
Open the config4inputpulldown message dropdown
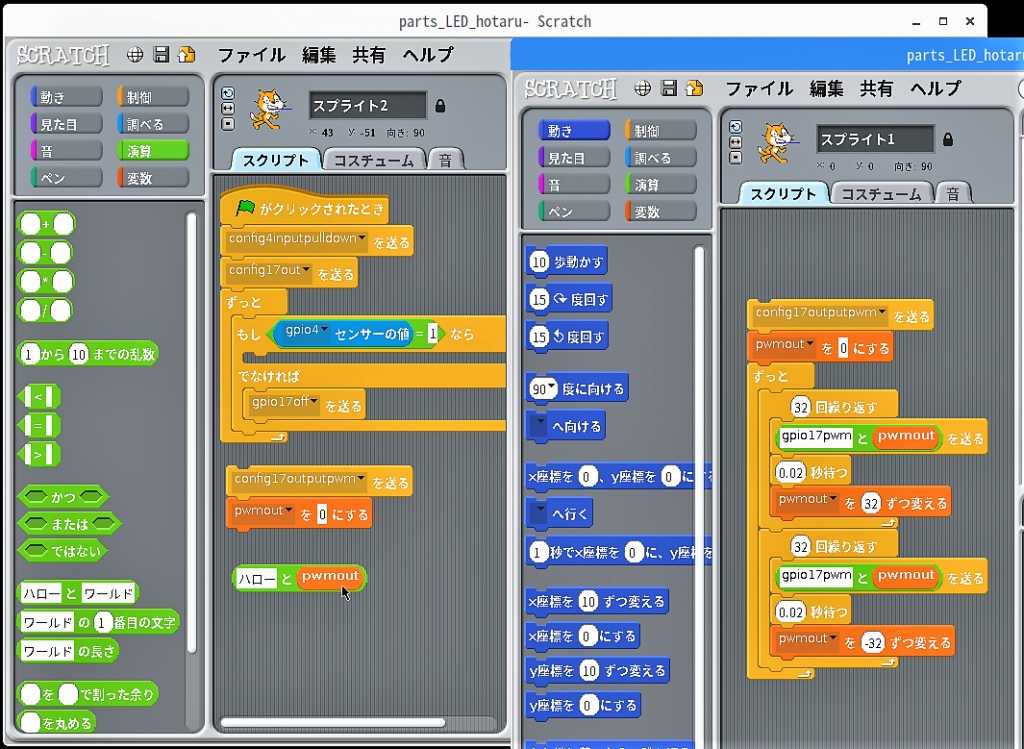(x=362, y=240)
